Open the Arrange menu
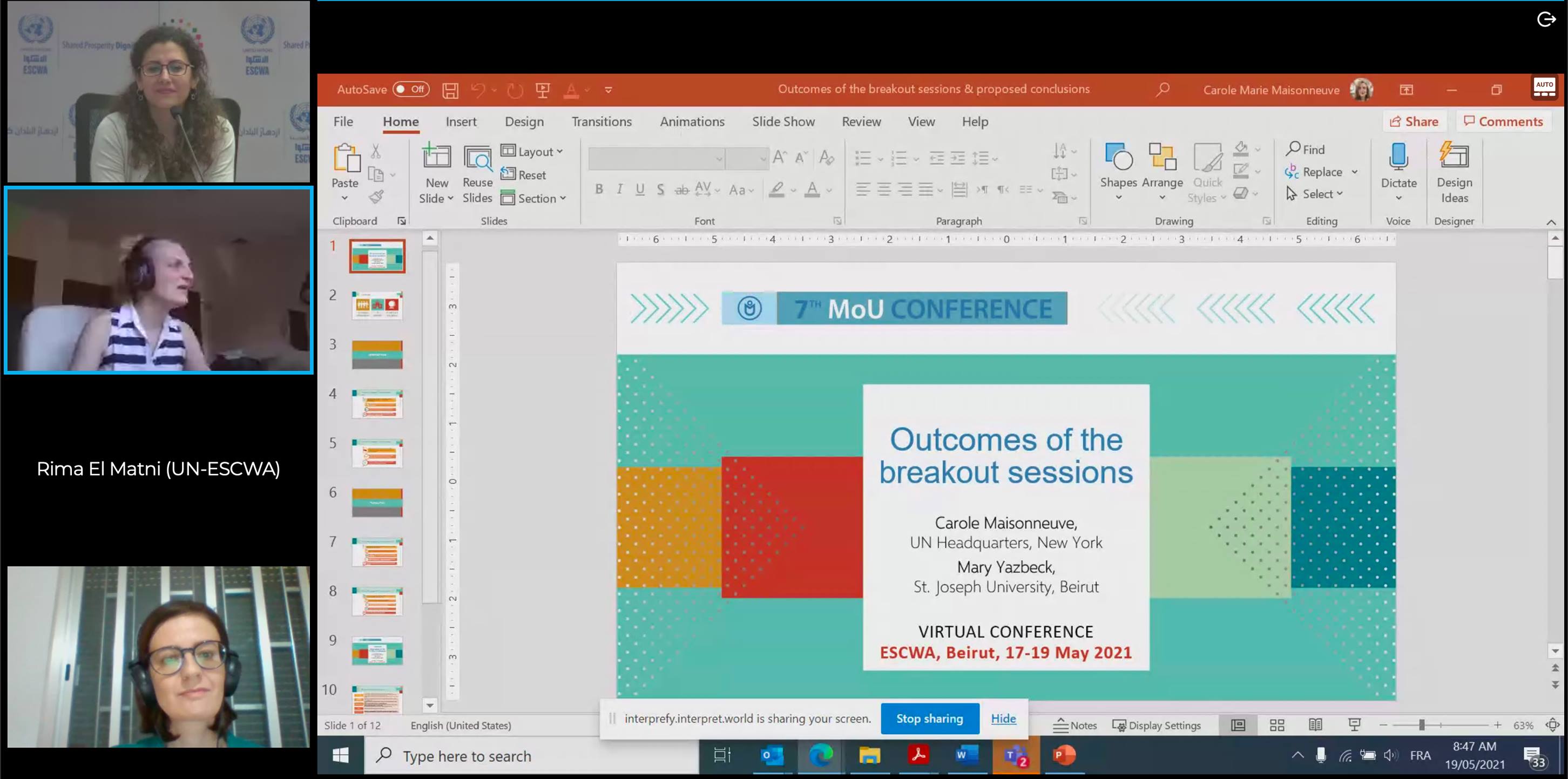The width and height of the screenshot is (1568, 779). coord(1162,172)
